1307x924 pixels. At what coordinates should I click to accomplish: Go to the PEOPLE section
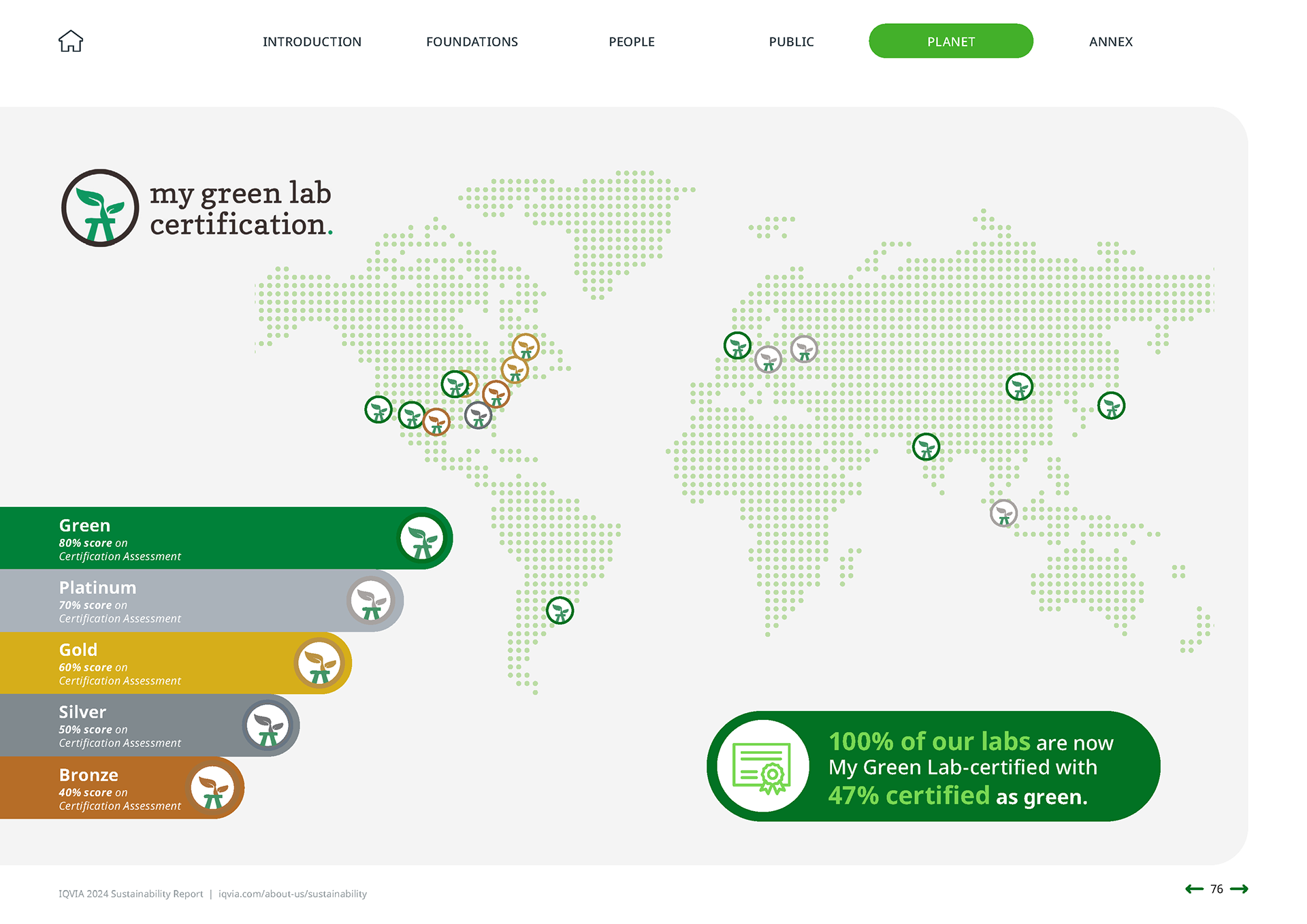(x=632, y=42)
